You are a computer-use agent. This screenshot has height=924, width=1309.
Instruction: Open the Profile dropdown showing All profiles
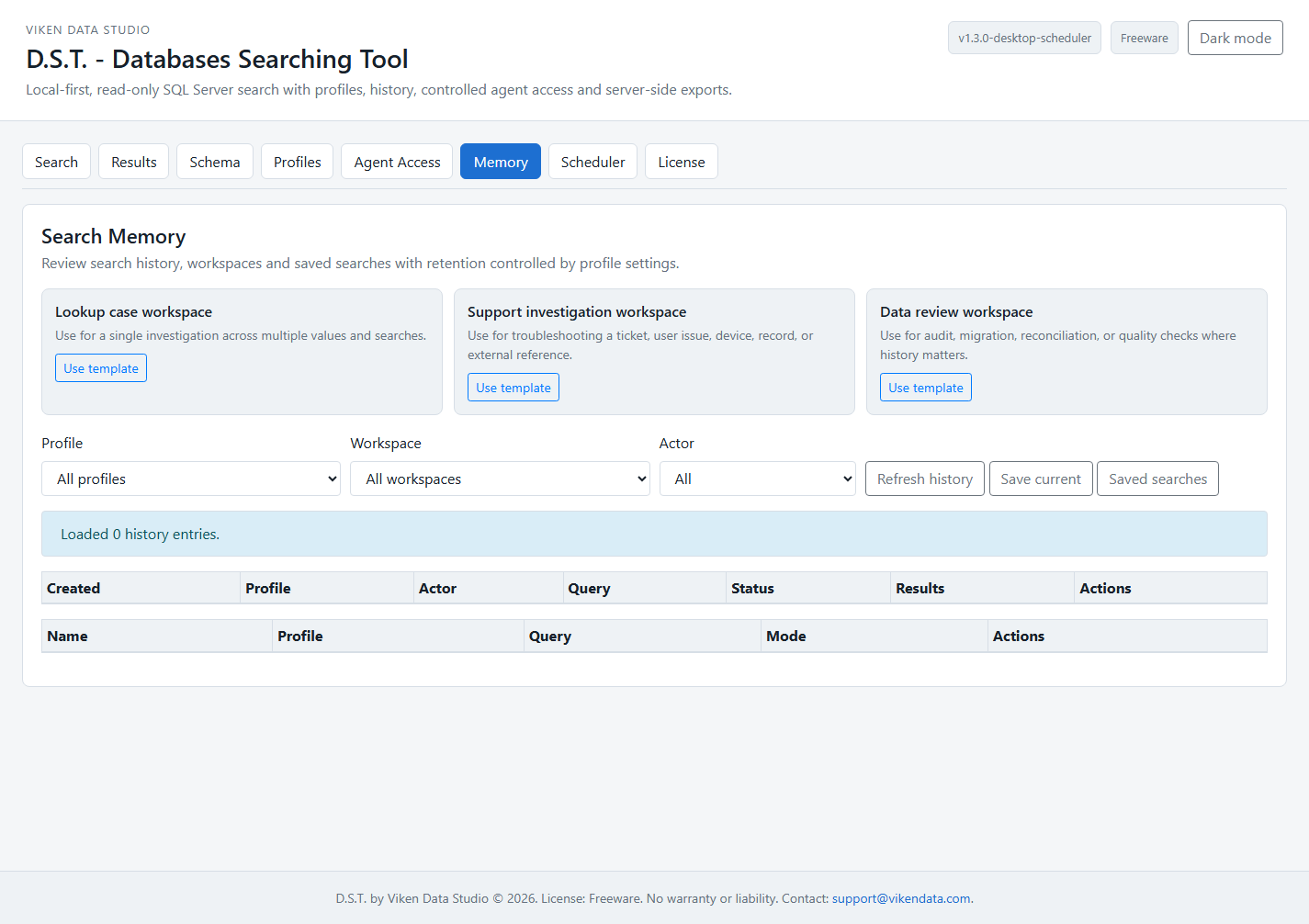[191, 479]
